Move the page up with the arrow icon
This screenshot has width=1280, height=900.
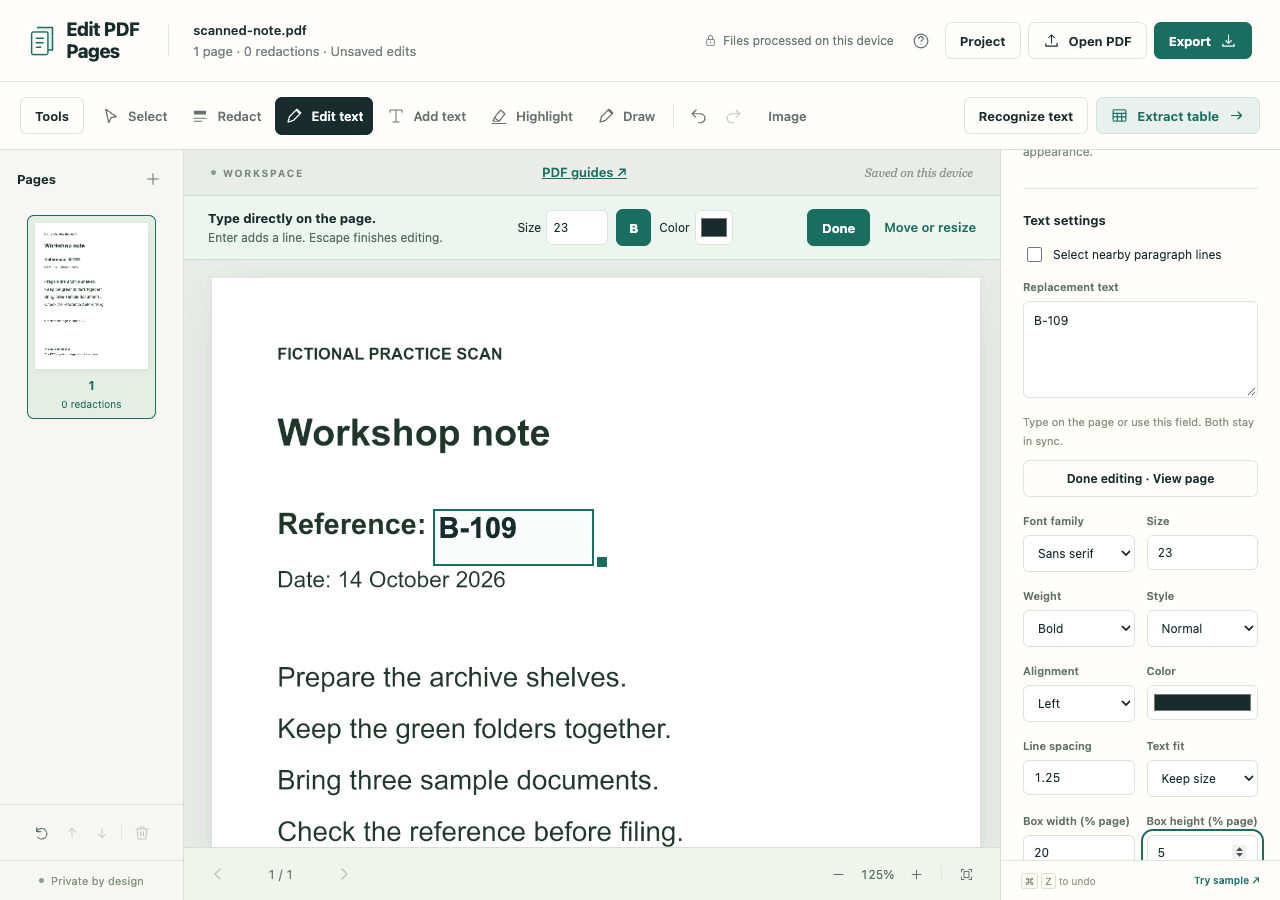click(72, 833)
